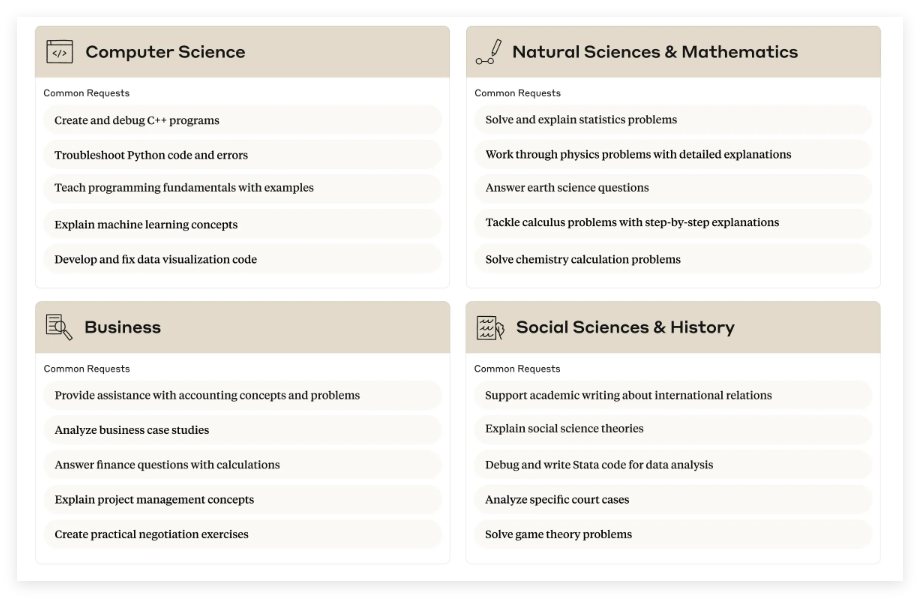Select 'Tackle calculus problems' request
The image size is (920, 598).
click(632, 223)
